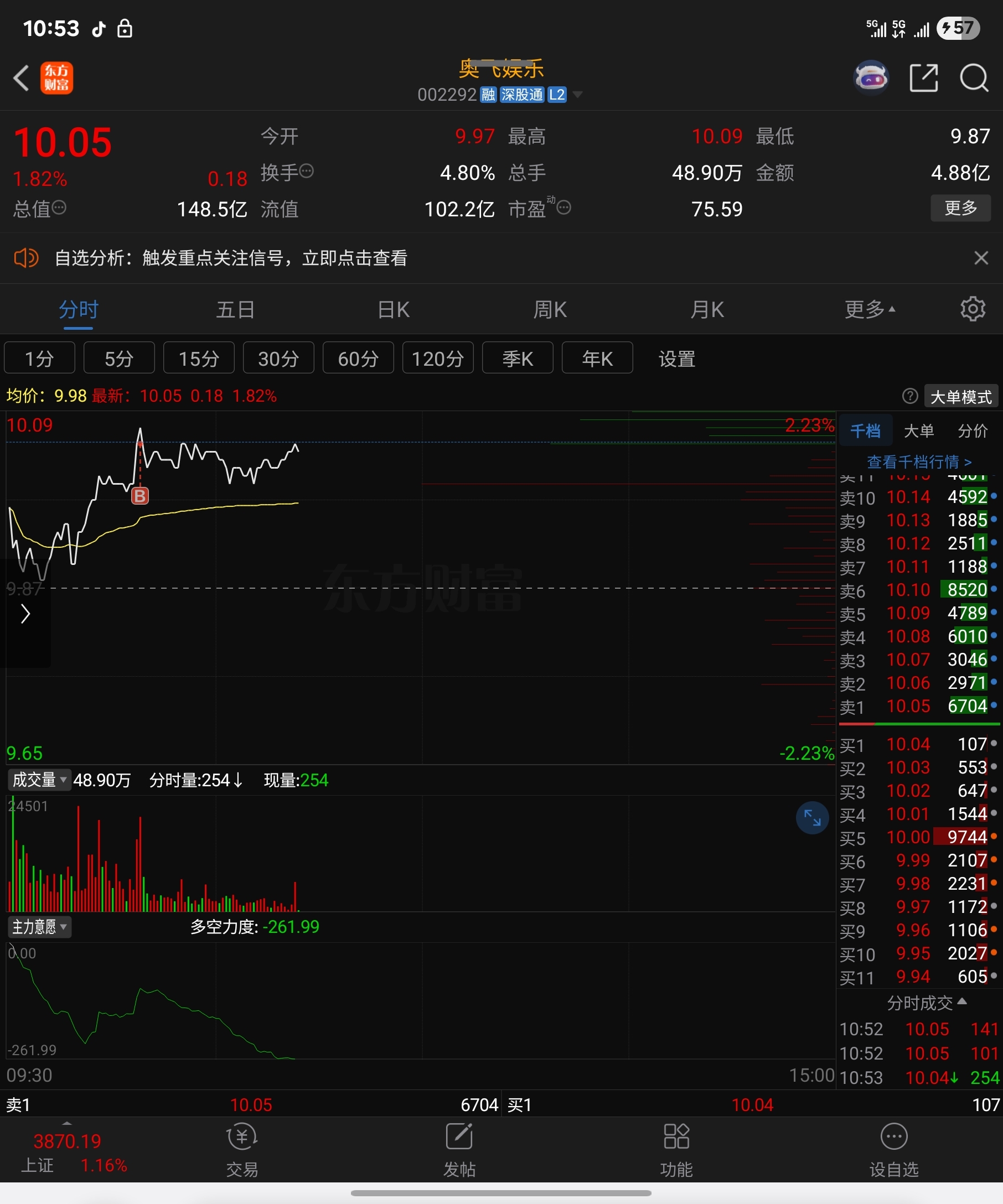This screenshot has width=1003, height=1204.
Task: Select the 5分 period button
Action: 119,359
